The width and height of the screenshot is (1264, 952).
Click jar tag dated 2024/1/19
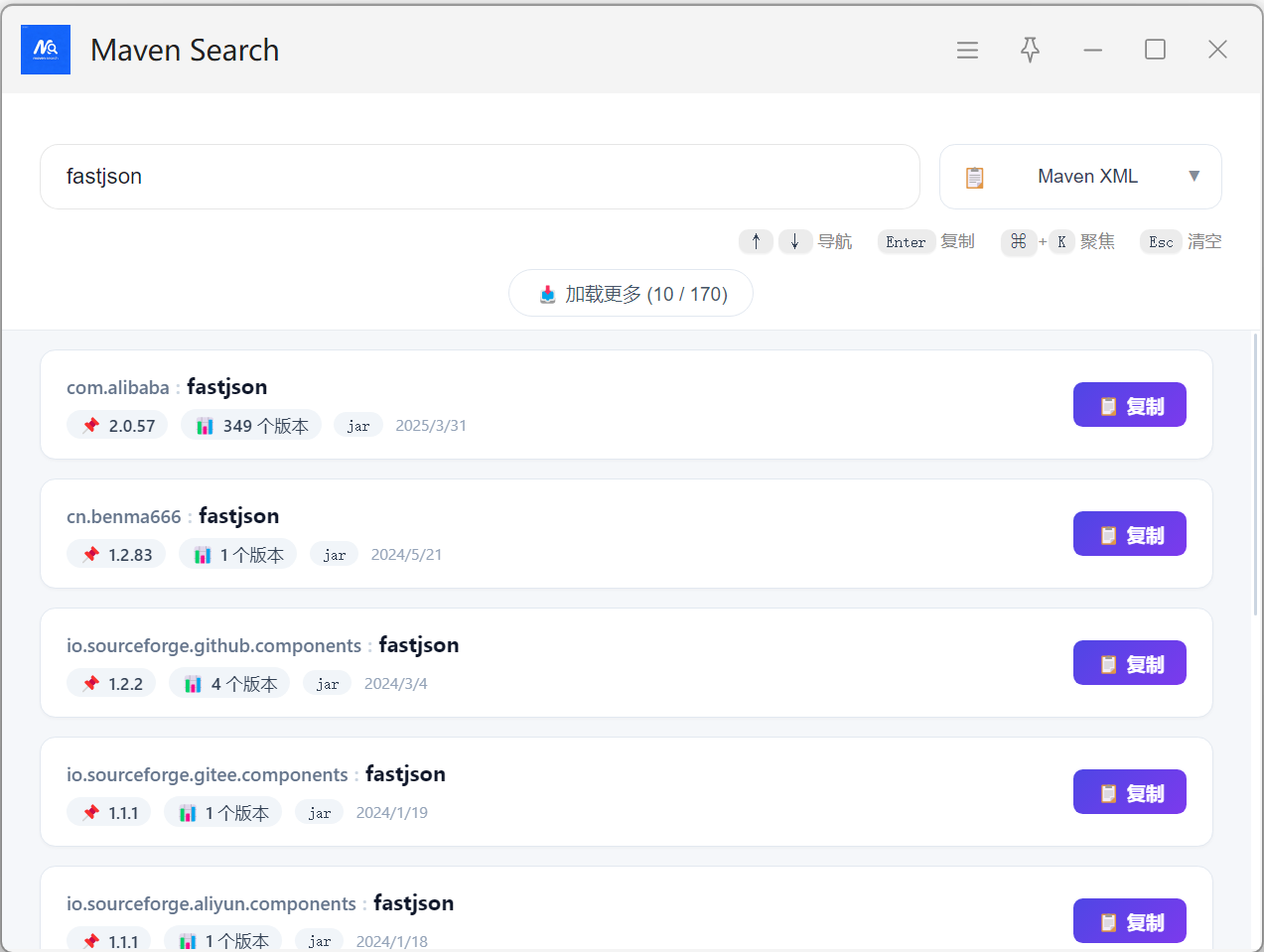click(320, 812)
